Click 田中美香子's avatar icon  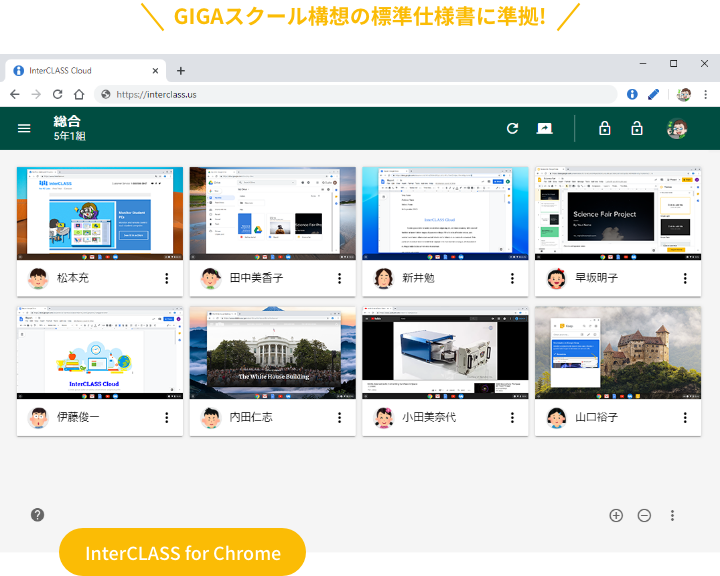[x=211, y=278]
